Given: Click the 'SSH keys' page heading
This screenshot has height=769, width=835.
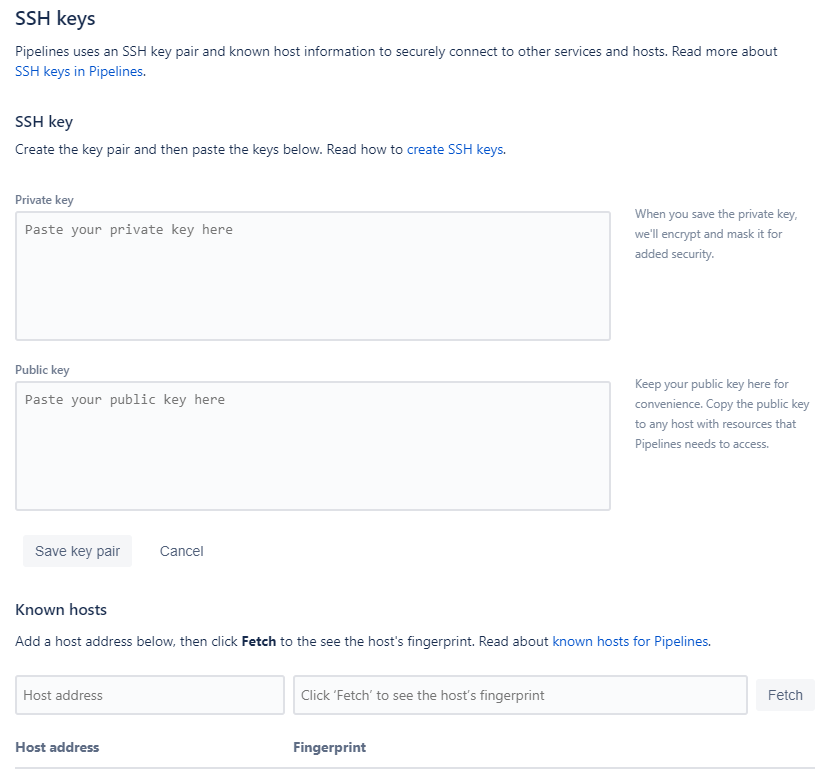Looking at the screenshot, I should [55, 19].
